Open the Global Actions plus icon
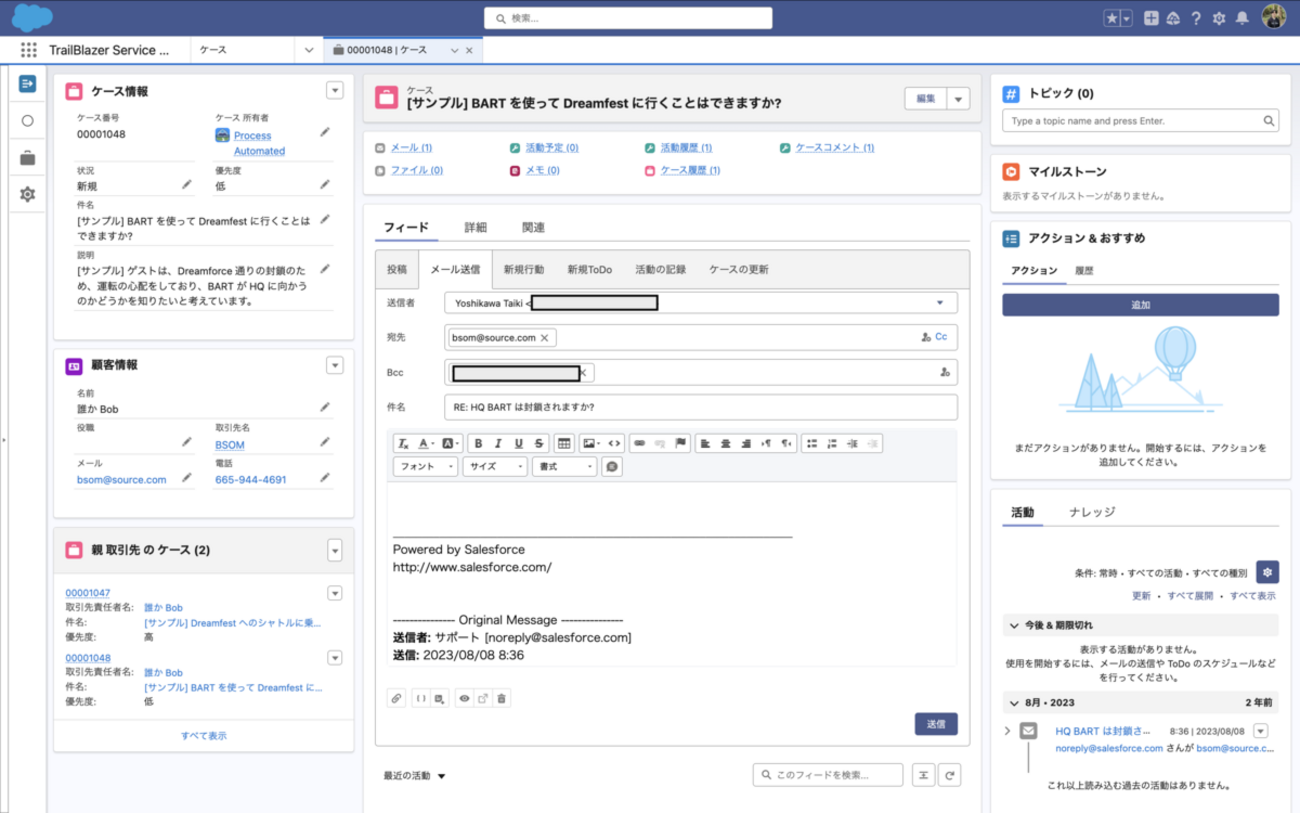The height and width of the screenshot is (813, 1300). pos(1151,18)
